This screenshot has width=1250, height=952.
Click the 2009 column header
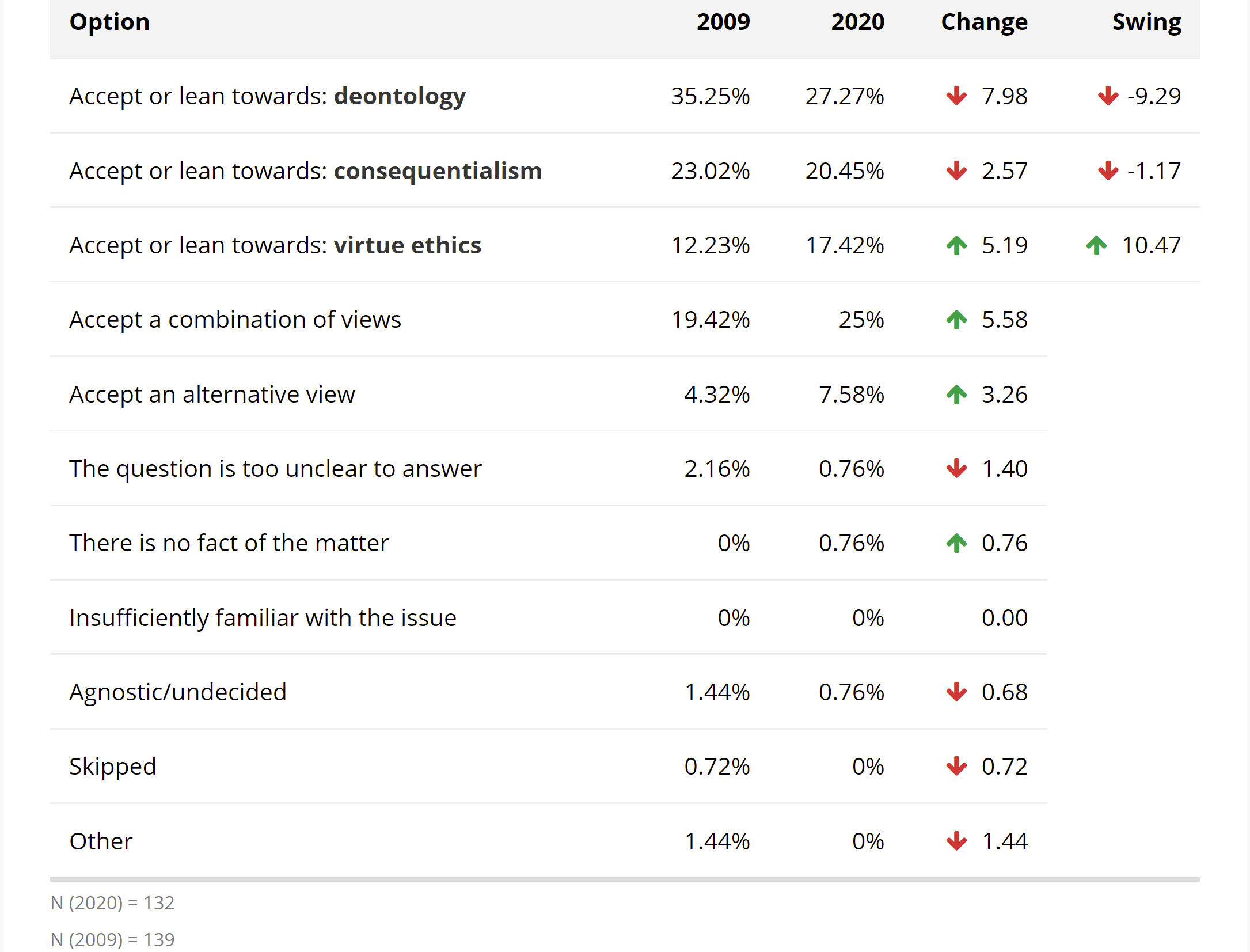pyautogui.click(x=723, y=22)
